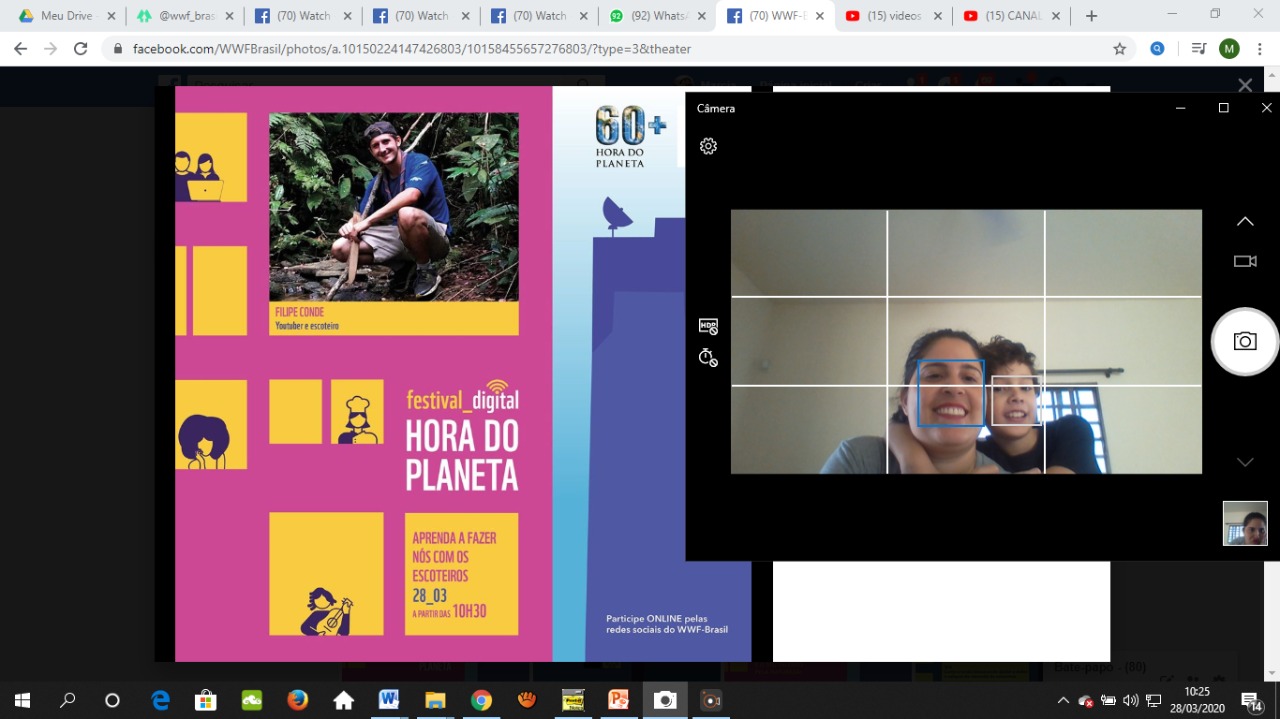Open the Chrome profile avatar M

(1229, 48)
